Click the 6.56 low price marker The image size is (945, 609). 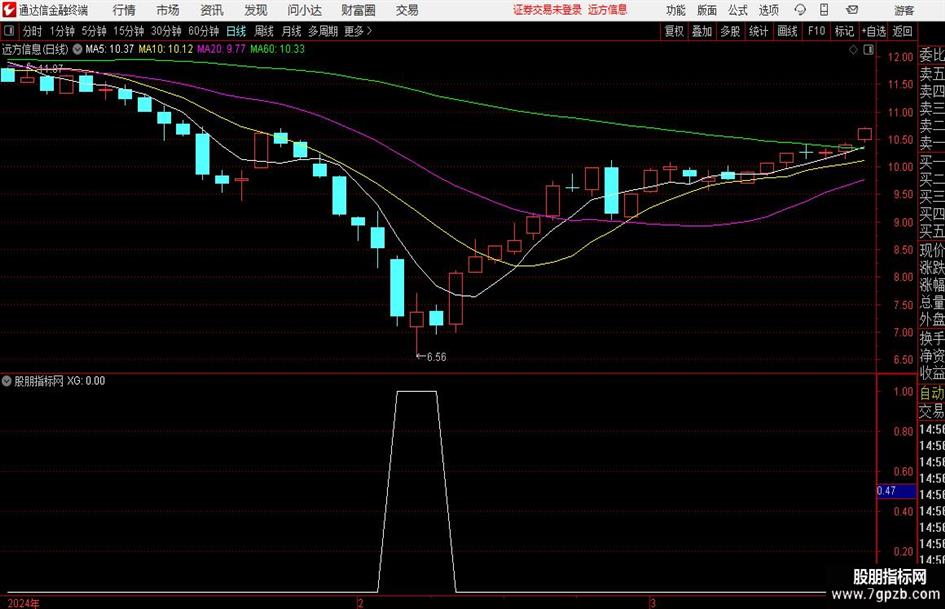pyautogui.click(x=436, y=357)
